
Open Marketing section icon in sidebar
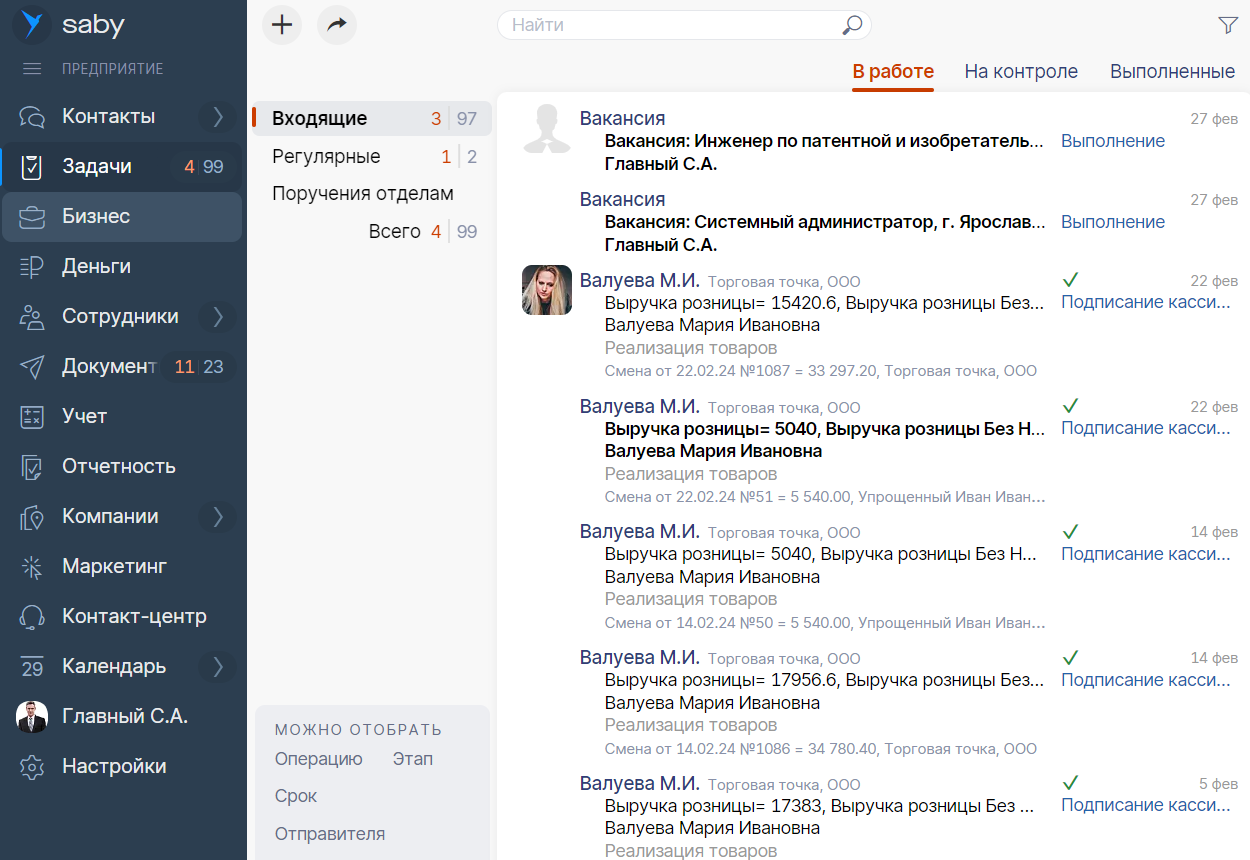[32, 567]
